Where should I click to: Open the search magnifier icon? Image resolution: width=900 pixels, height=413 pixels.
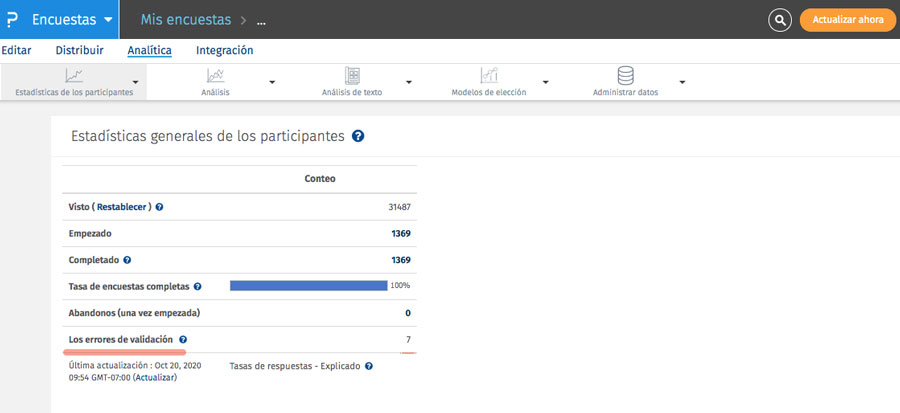pyautogui.click(x=780, y=19)
